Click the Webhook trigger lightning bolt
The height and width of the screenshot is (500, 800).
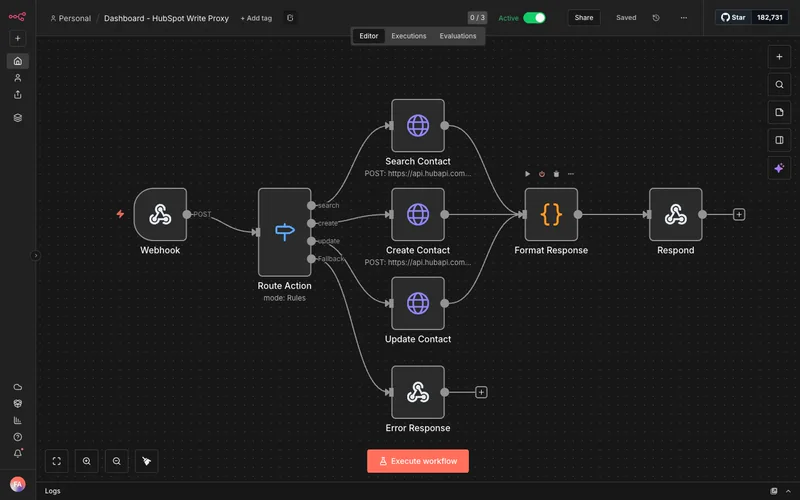click(x=120, y=214)
